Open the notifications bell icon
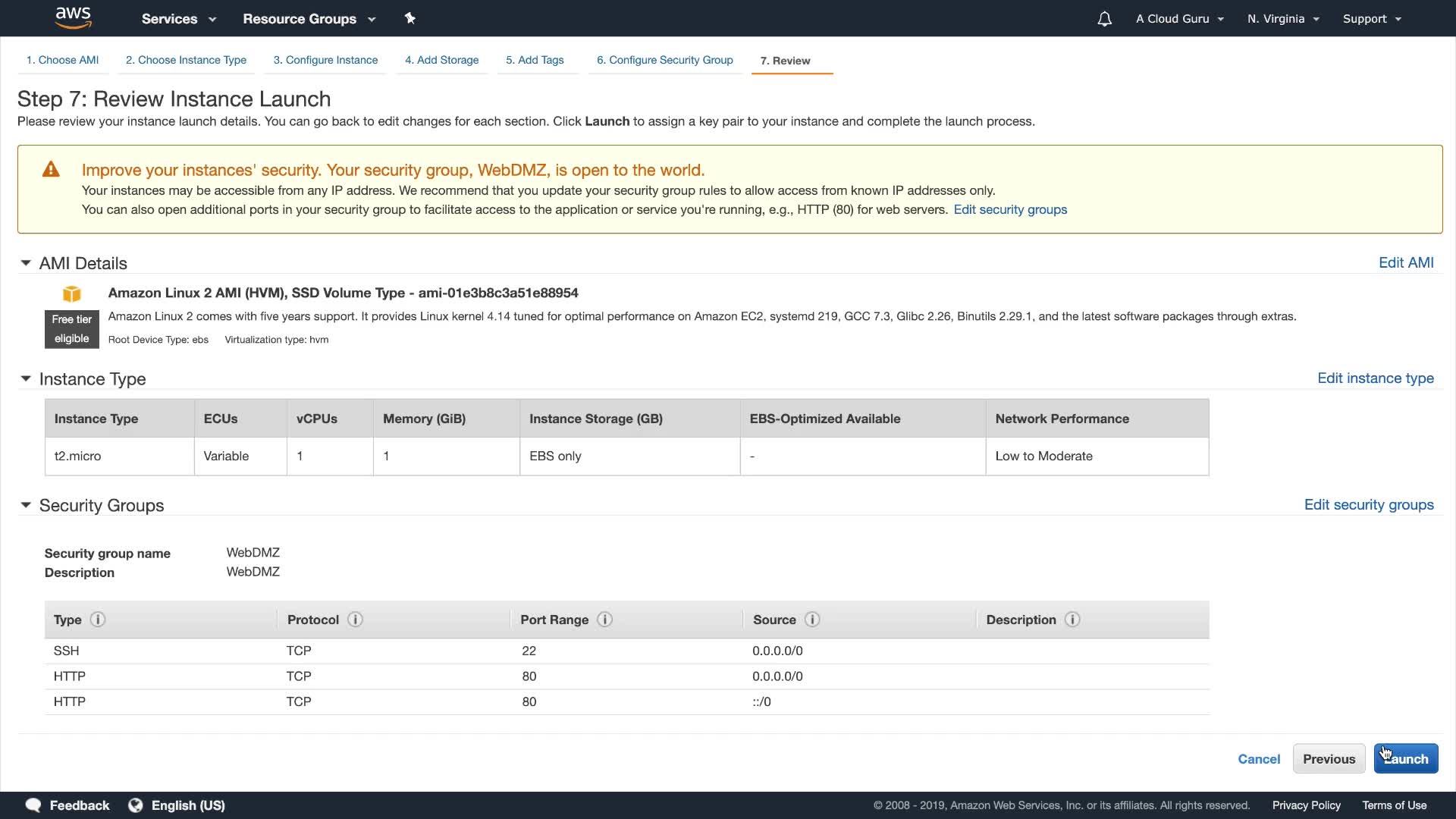This screenshot has width=1456, height=819. (1104, 19)
